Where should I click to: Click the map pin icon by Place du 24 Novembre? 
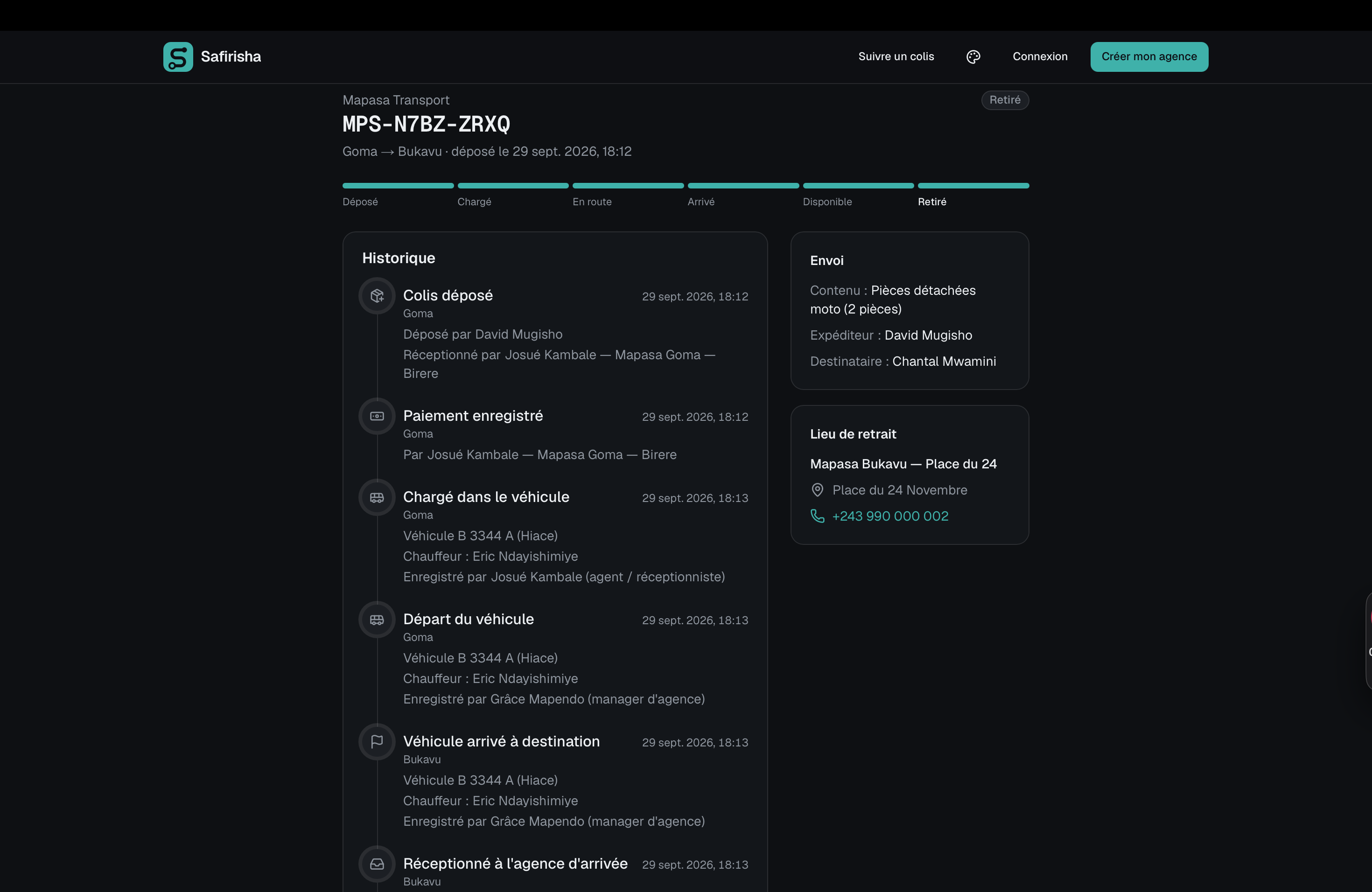[x=818, y=490]
